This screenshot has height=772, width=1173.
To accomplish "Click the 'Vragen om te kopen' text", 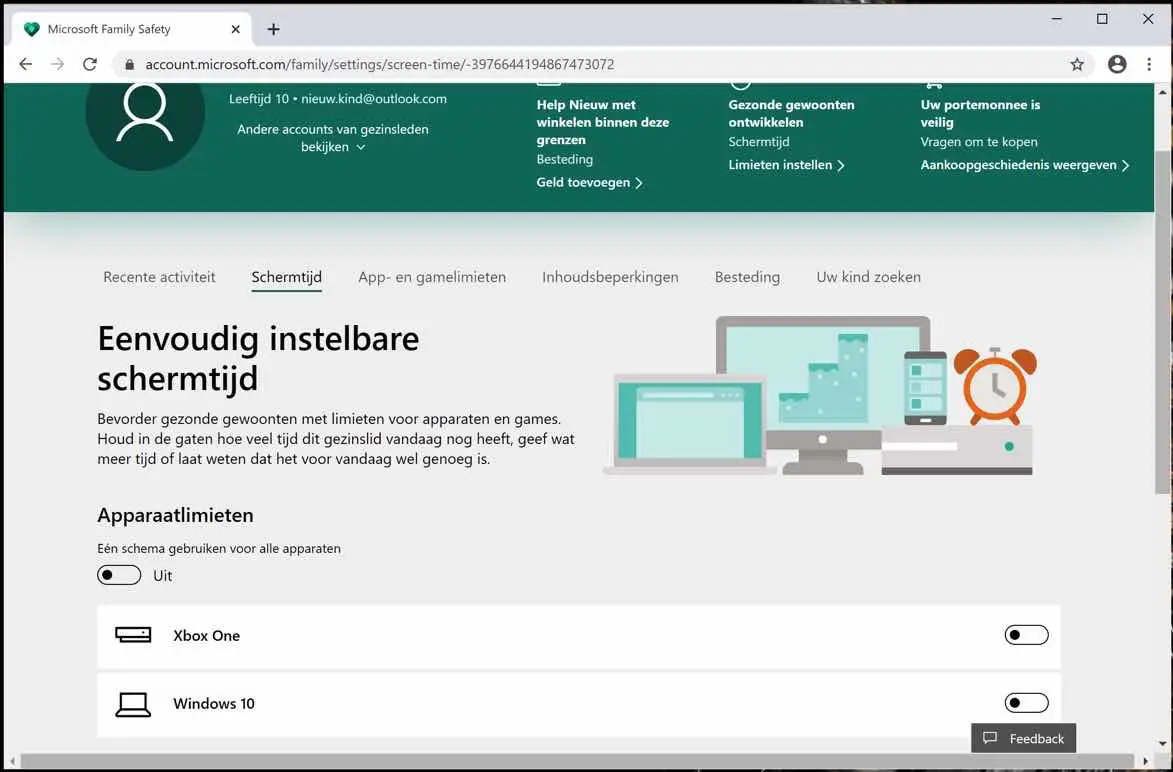I will [978, 141].
